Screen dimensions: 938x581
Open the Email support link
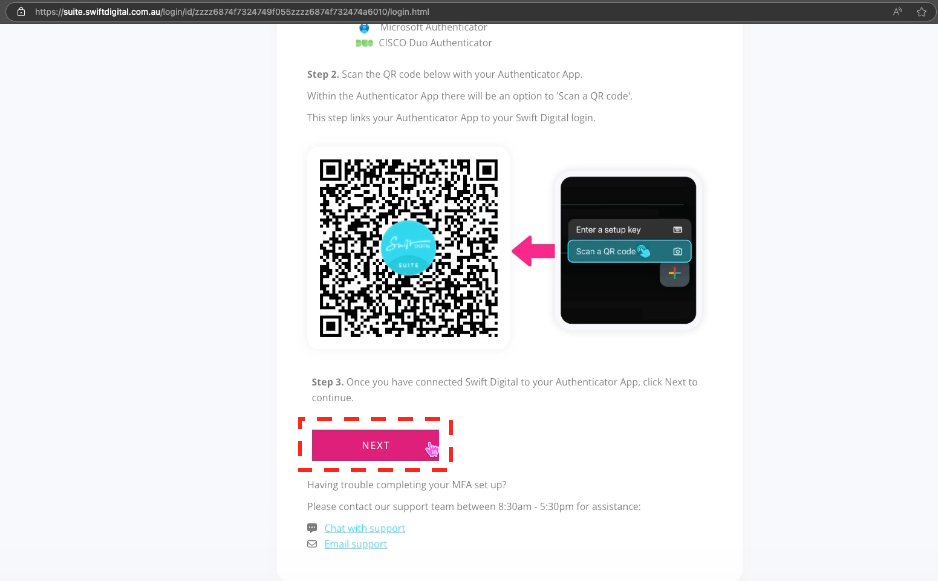(355, 544)
